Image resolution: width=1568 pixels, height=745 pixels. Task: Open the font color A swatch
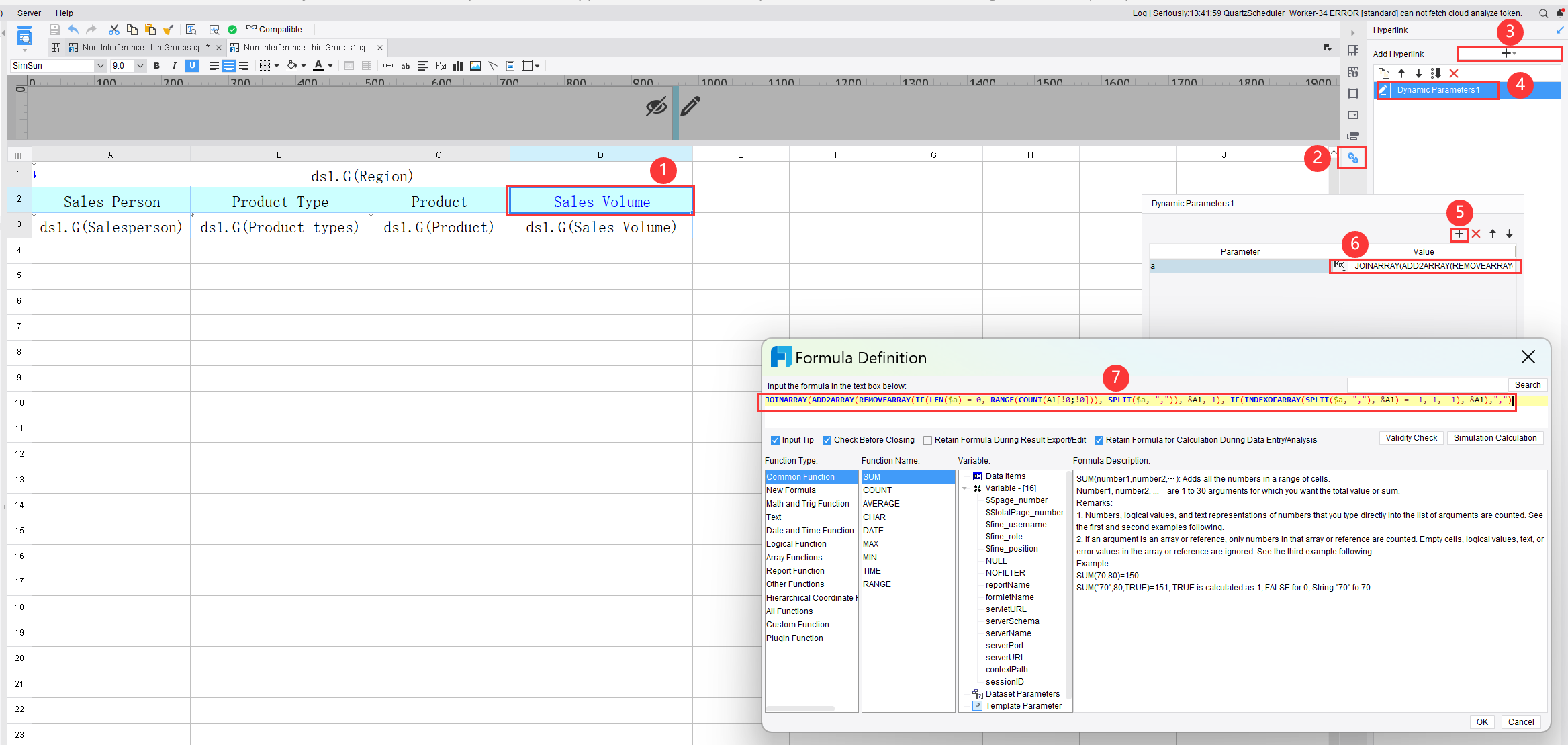point(318,66)
